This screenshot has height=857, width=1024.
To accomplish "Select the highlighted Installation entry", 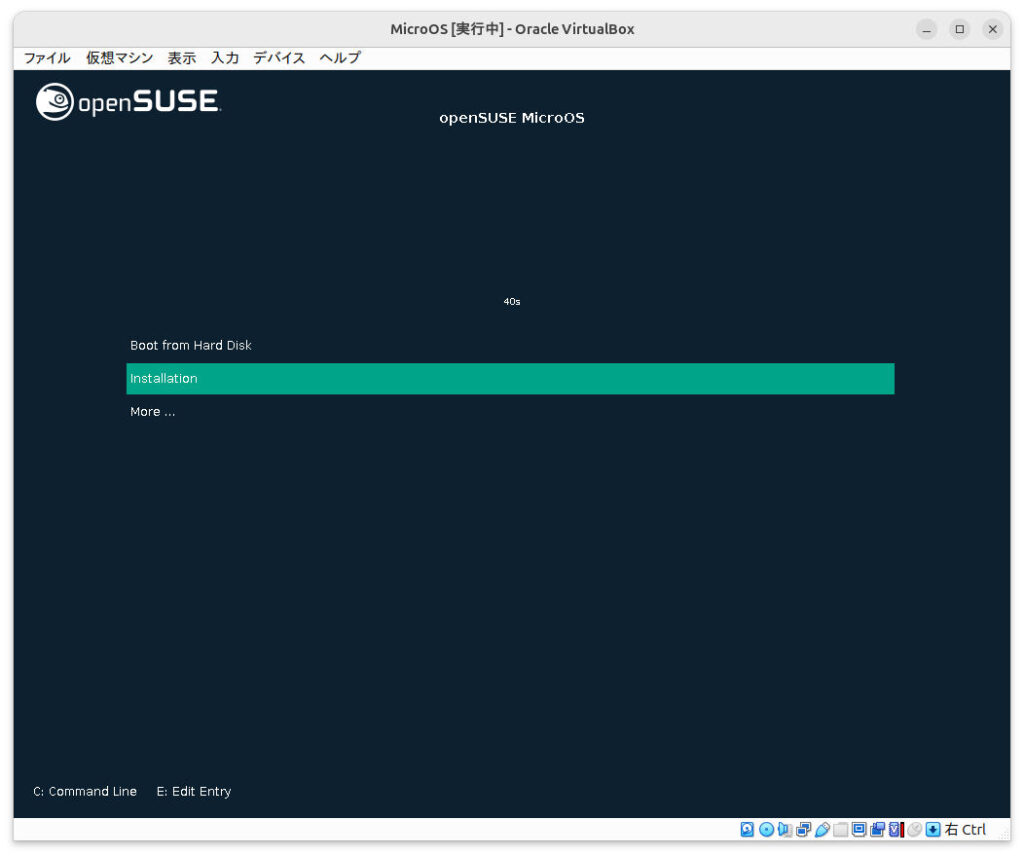I will [510, 379].
